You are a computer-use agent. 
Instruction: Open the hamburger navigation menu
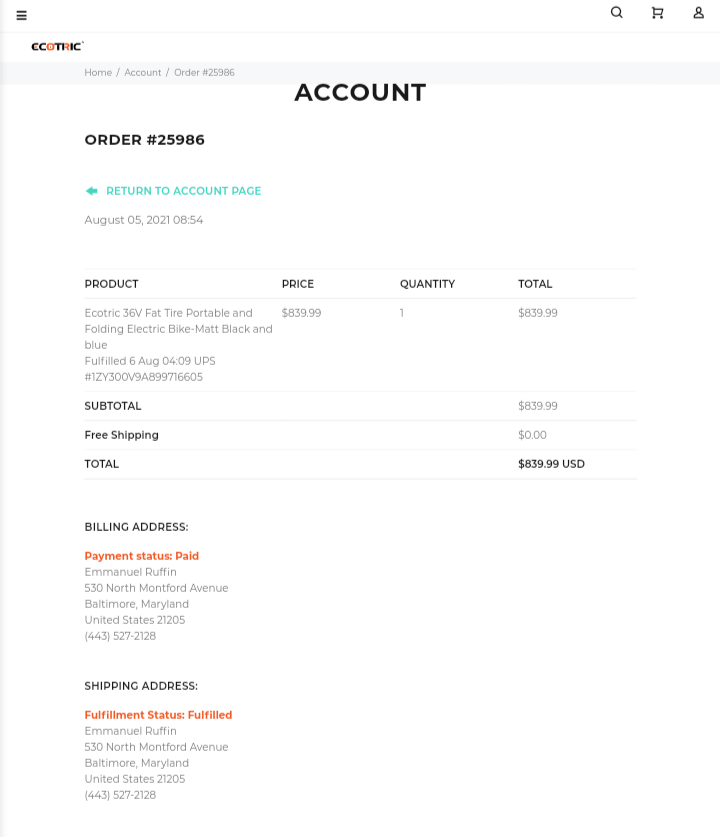[21, 15]
